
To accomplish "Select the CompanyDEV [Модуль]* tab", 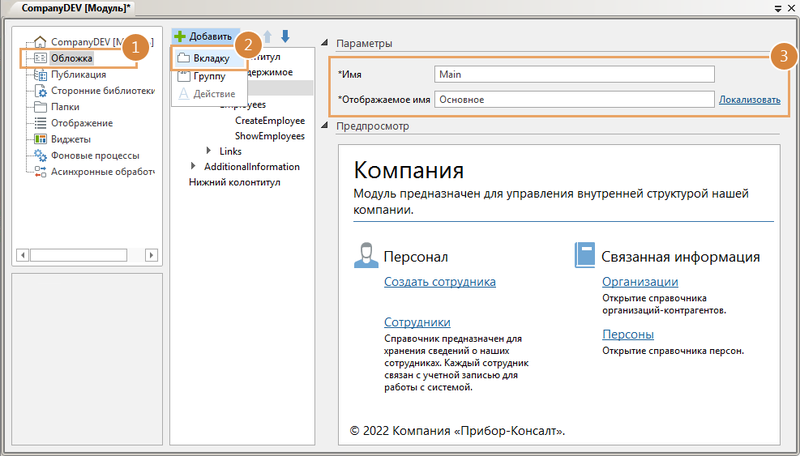I will point(76,8).
